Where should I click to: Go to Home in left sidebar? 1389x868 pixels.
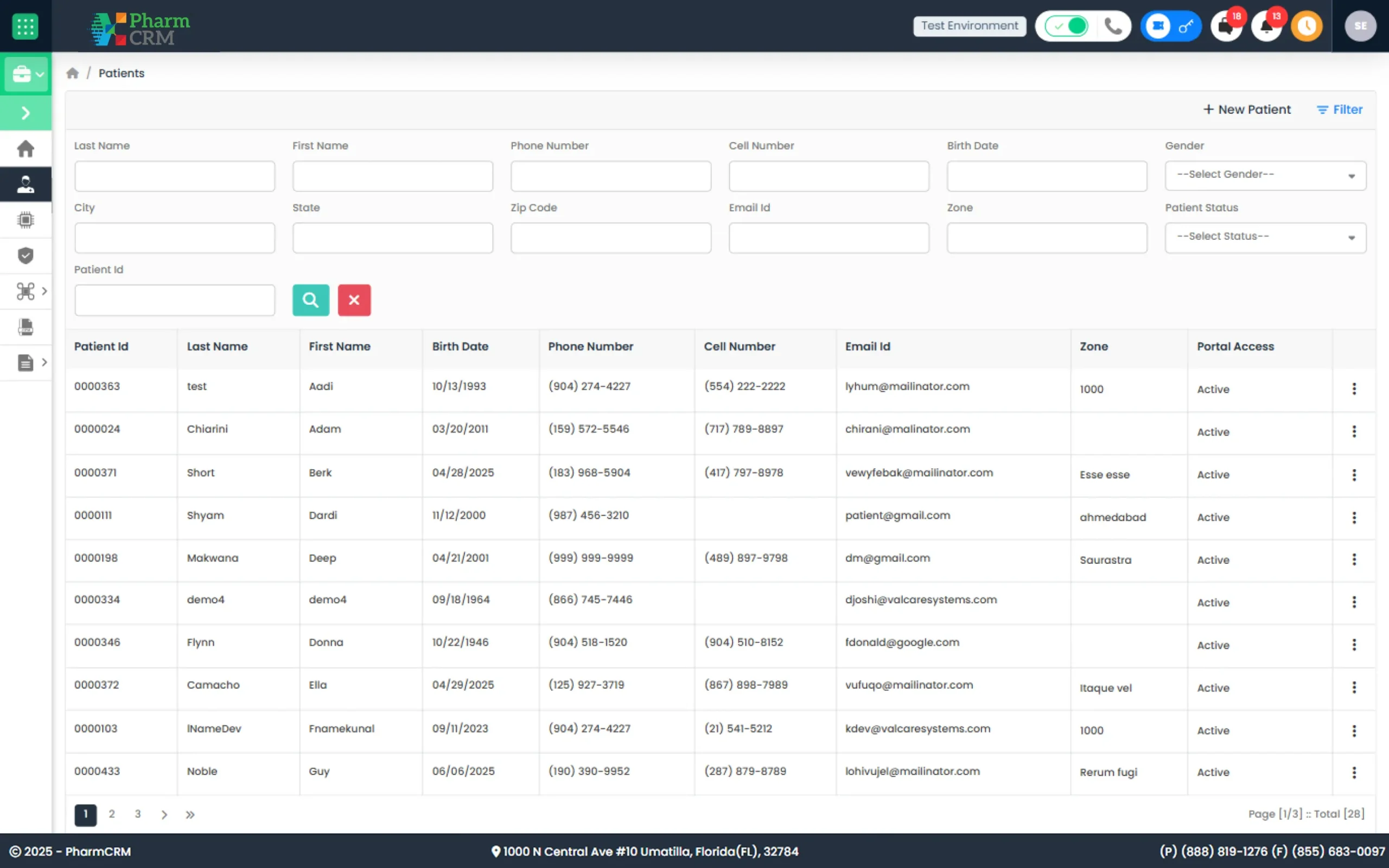[x=26, y=149]
